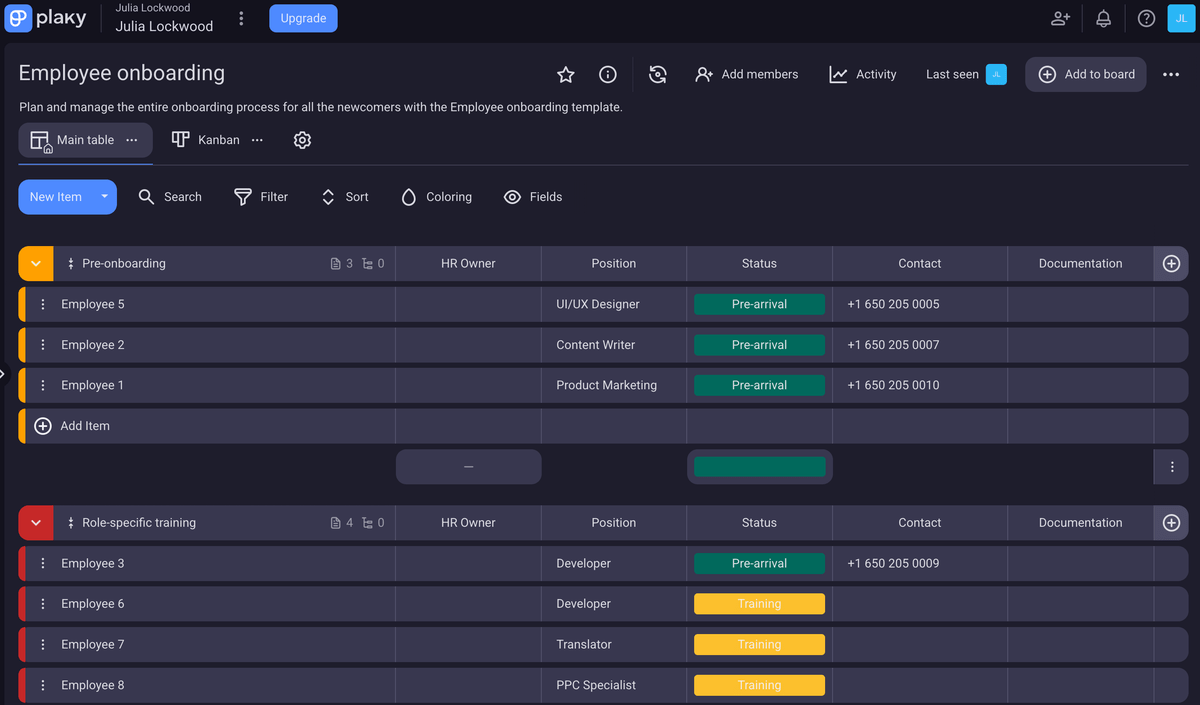Collapse the Role-specific training group
Viewport: 1200px width, 705px height.
click(x=36, y=523)
